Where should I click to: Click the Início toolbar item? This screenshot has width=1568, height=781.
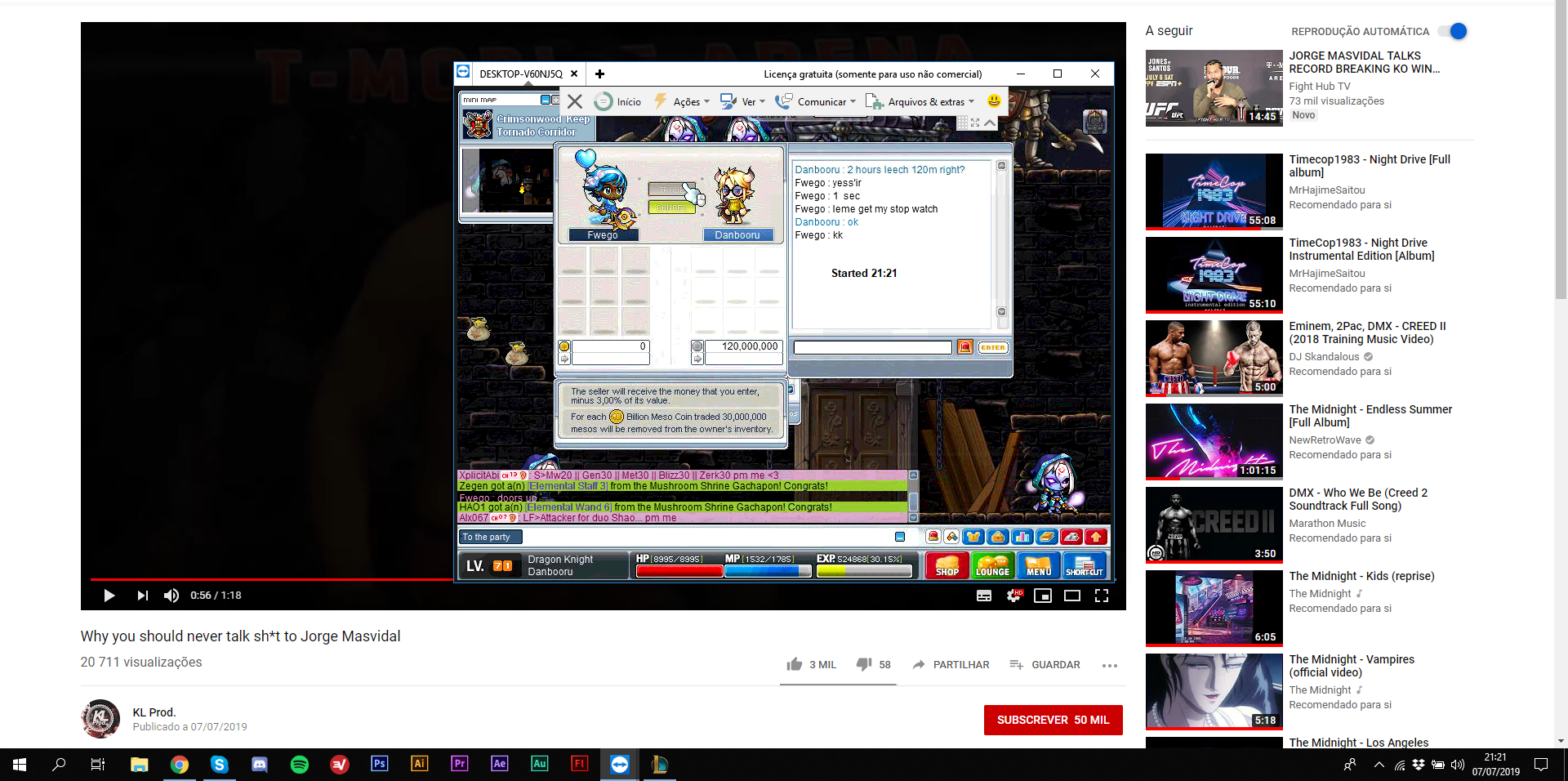[x=619, y=102]
